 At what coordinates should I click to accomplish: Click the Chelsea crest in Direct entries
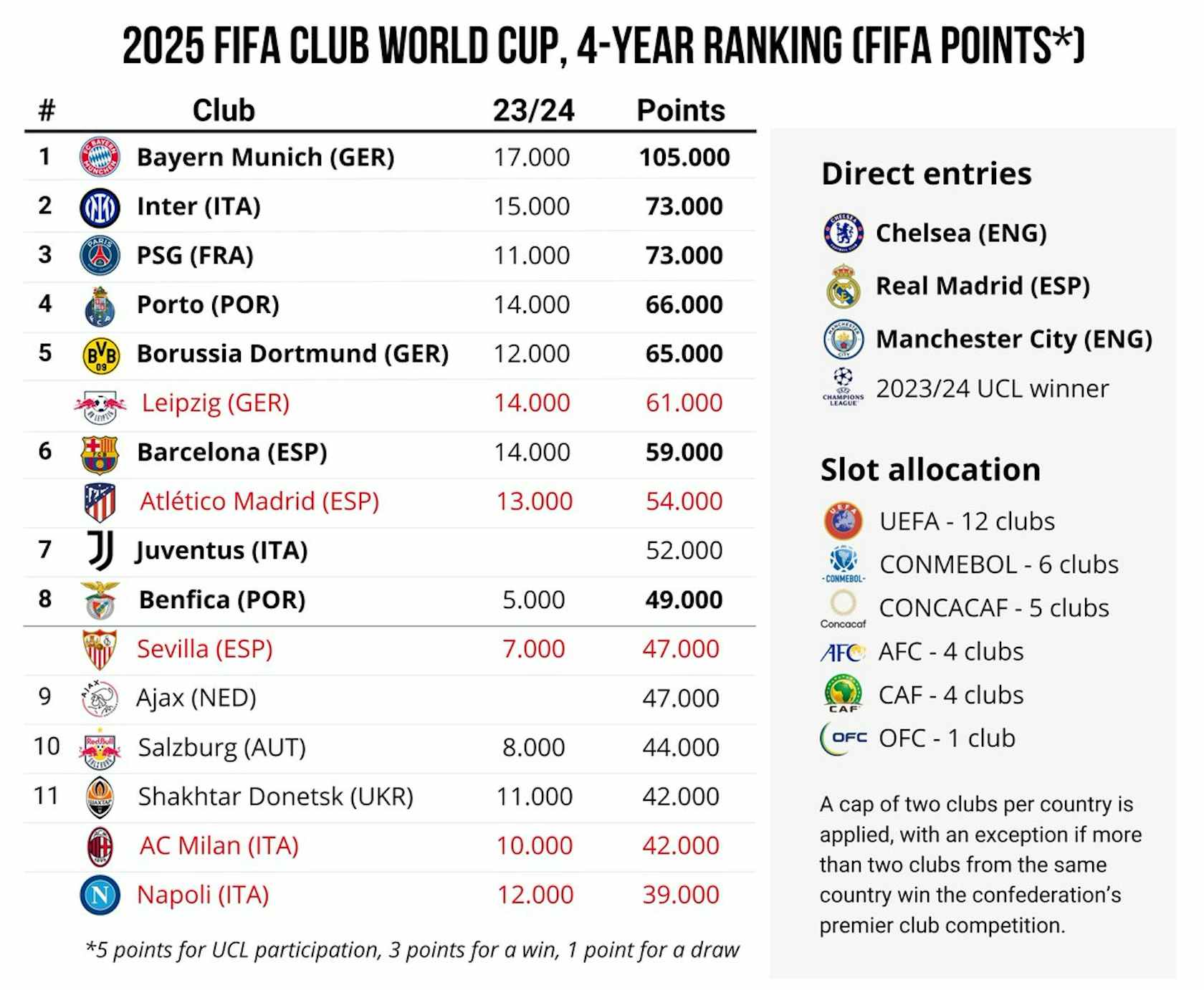click(x=844, y=233)
